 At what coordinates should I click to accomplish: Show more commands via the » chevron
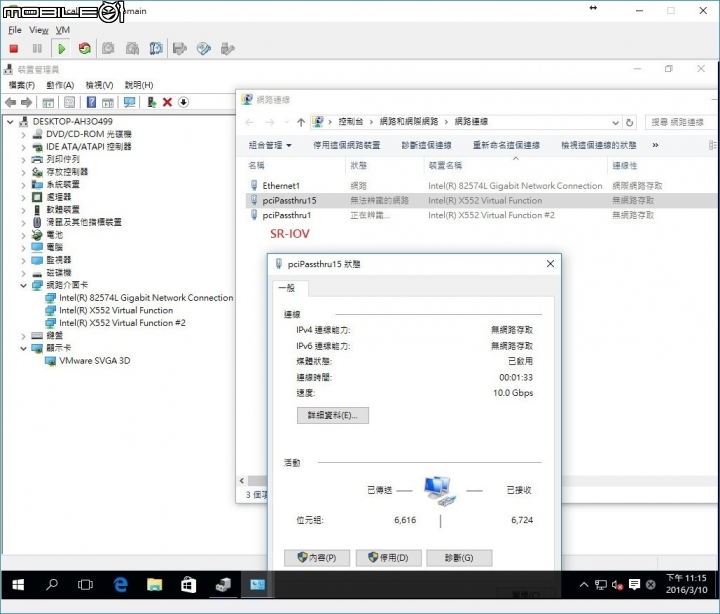(655, 145)
